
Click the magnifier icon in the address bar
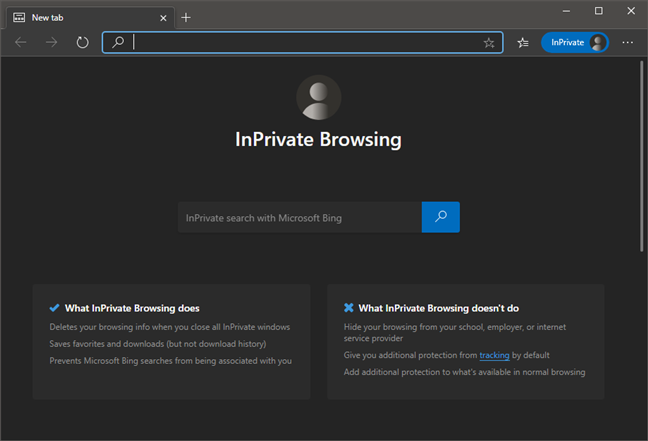118,42
